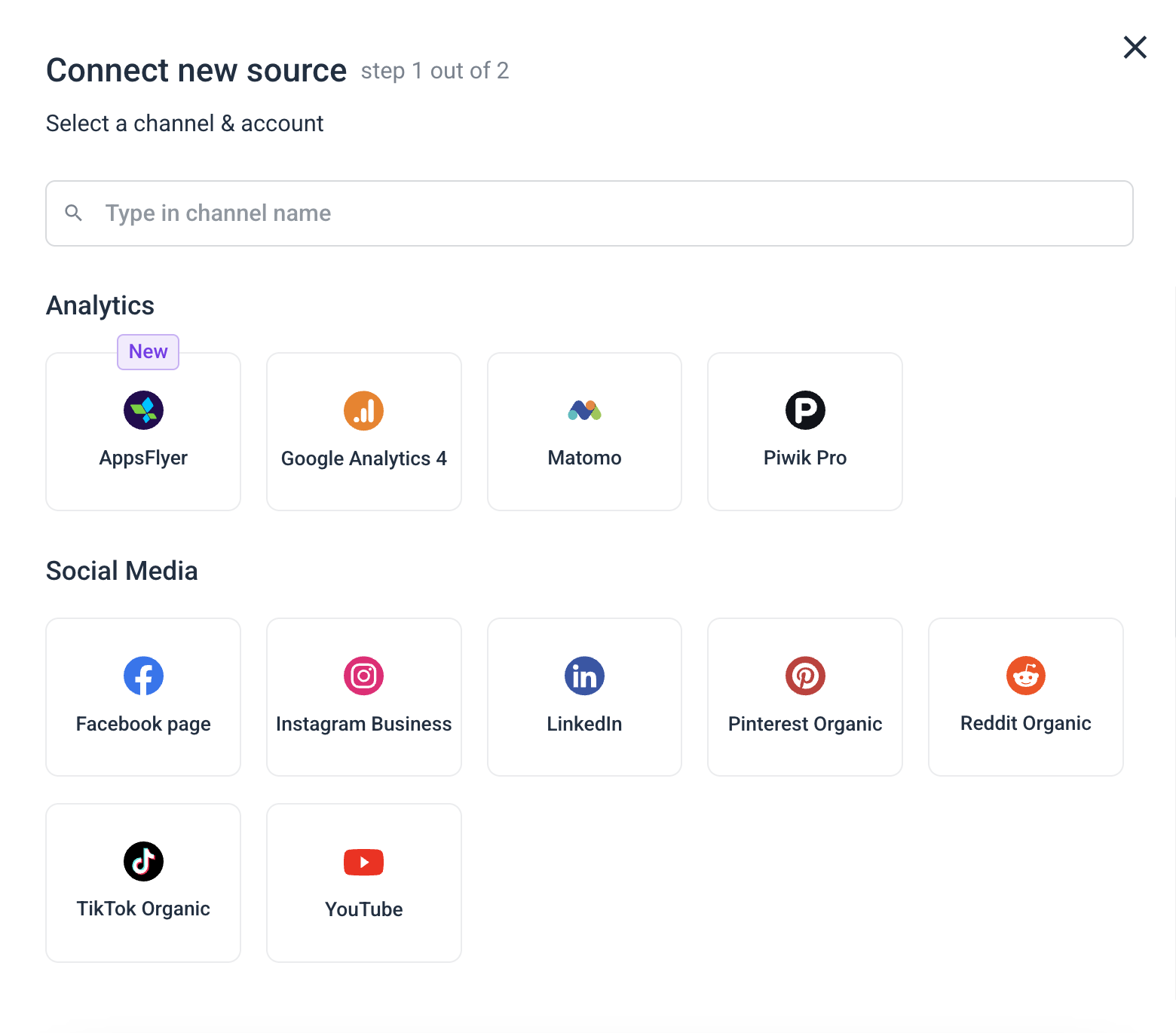This screenshot has height=1033, width=1176.
Task: Select Pinterest Organic from Social Media
Action: click(804, 697)
